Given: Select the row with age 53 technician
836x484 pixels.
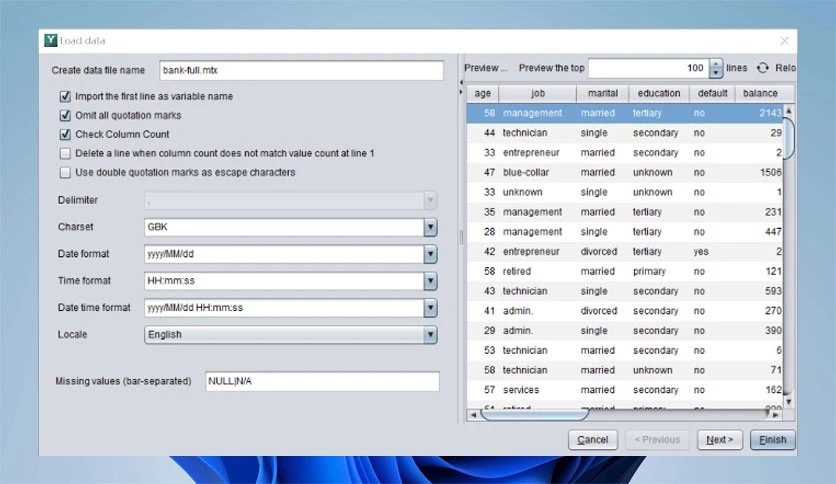Looking at the screenshot, I should (625, 350).
